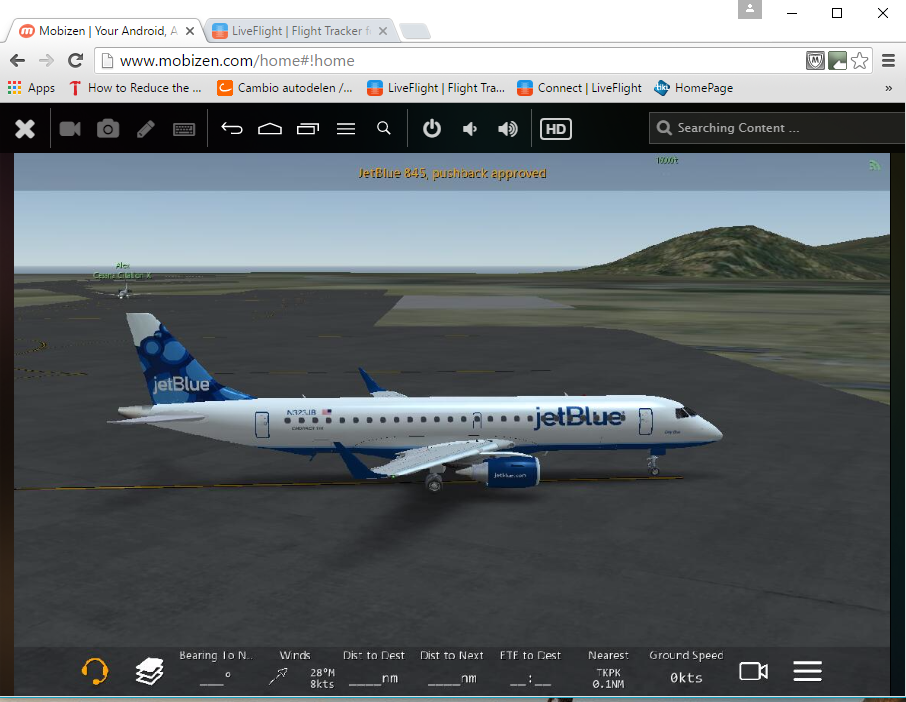Open the ATC headset icon in the simulator
The width and height of the screenshot is (906, 702).
point(95,671)
